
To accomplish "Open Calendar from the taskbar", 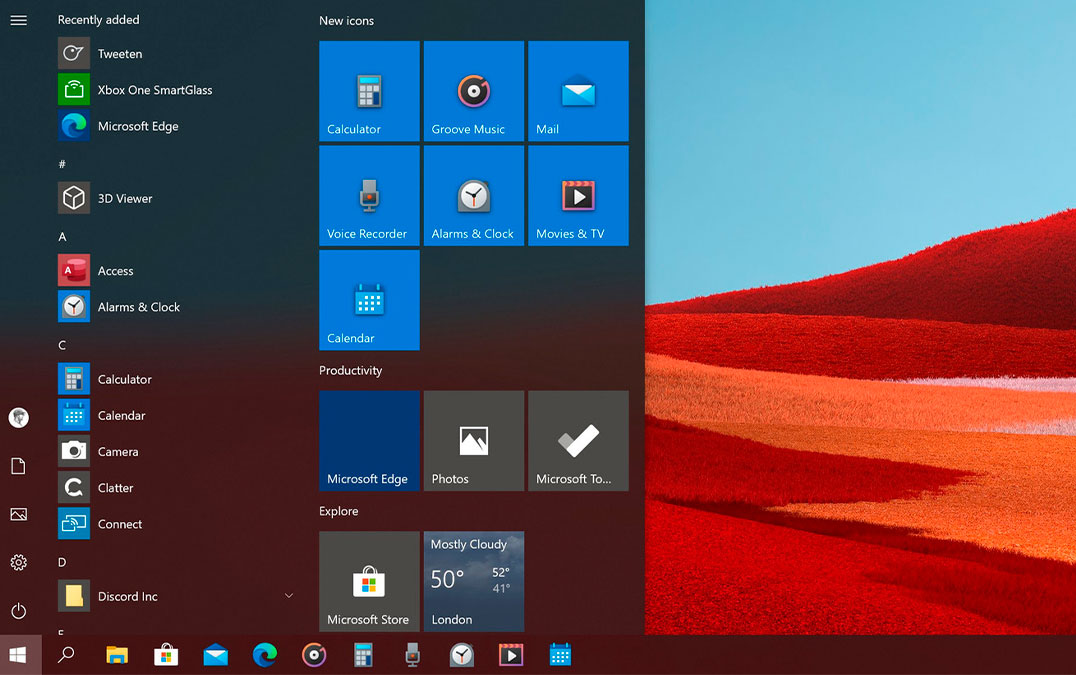I will pyautogui.click(x=560, y=655).
